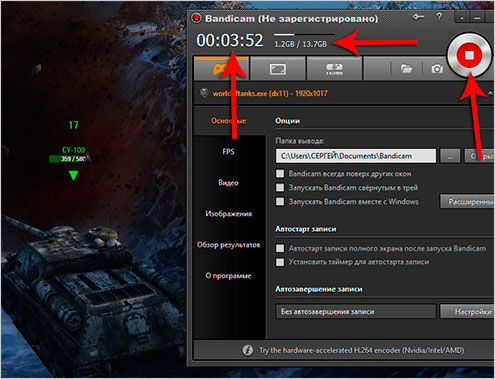Open the FPS settings tab
The height and width of the screenshot is (379, 495).
(228, 152)
